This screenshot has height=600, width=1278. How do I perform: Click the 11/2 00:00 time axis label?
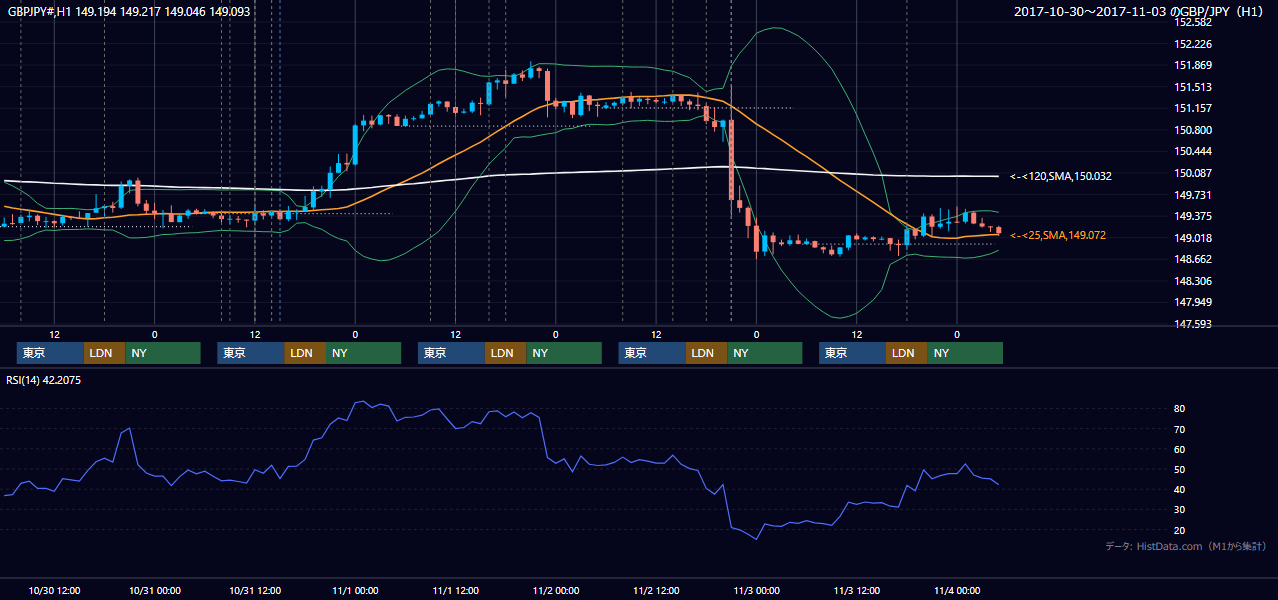click(556, 591)
